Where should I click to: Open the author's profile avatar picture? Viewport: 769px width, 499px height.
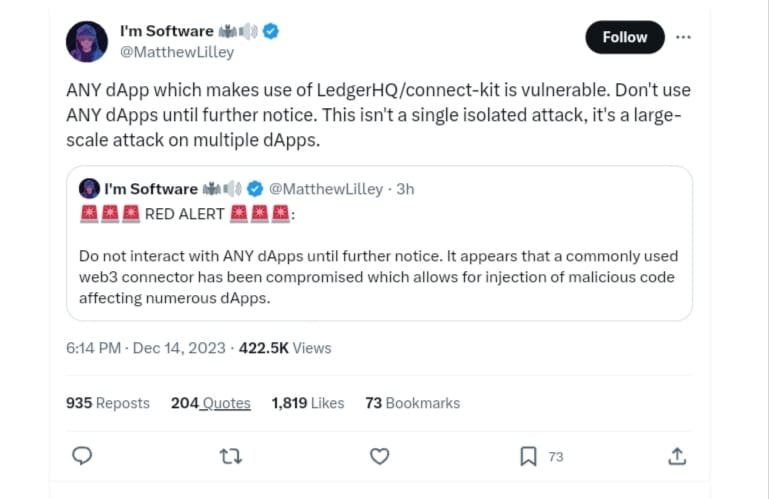[87, 41]
